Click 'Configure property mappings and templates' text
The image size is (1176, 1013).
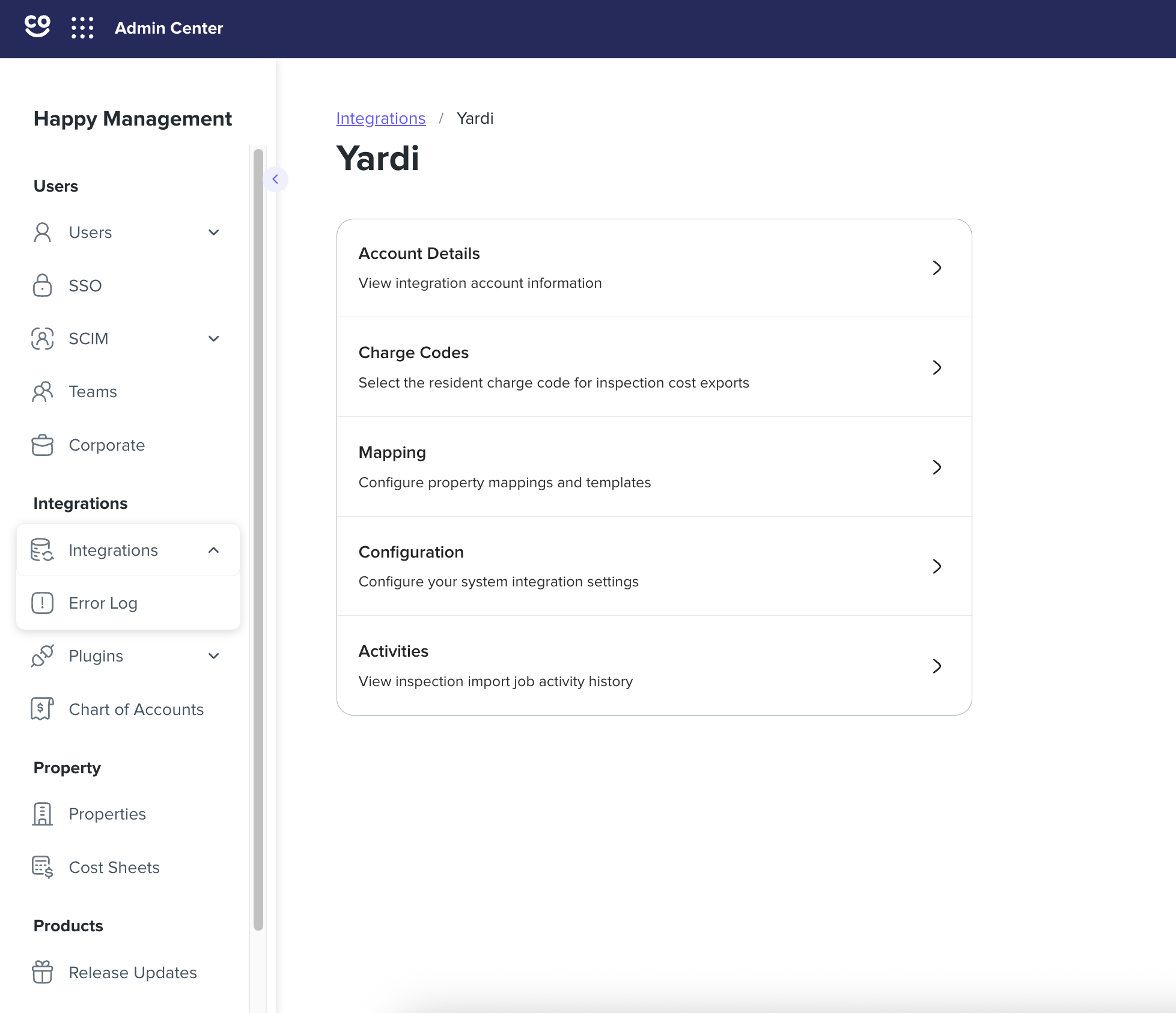pyautogui.click(x=505, y=482)
